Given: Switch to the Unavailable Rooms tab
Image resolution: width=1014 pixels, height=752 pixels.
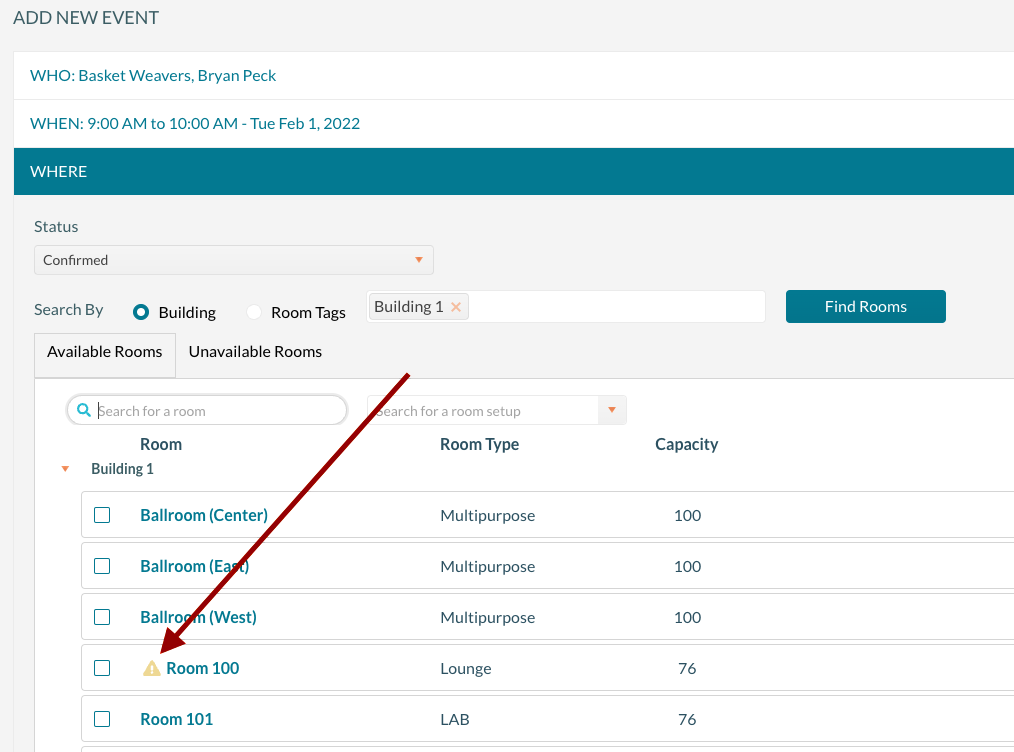Looking at the screenshot, I should [x=255, y=352].
